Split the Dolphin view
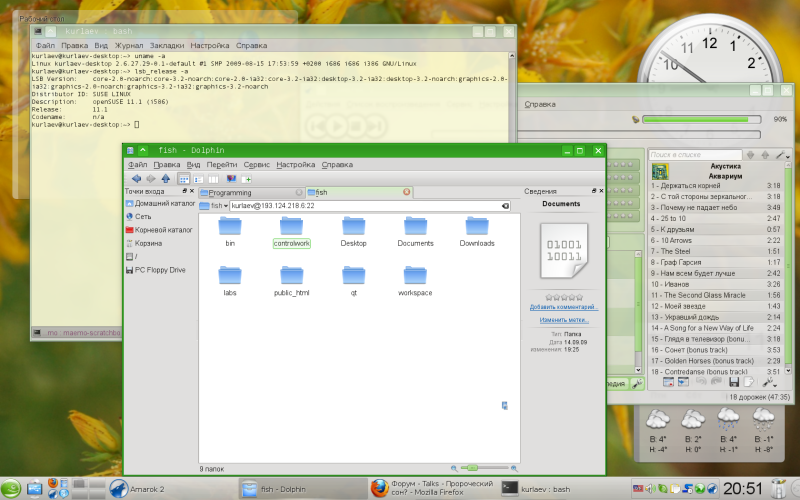Screen dimensions: 800x500 [x=246, y=179]
